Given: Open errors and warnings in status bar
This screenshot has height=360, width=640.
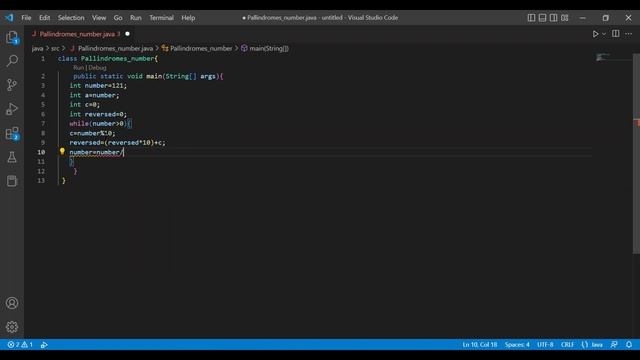Looking at the screenshot, I should pyautogui.click(x=20, y=344).
